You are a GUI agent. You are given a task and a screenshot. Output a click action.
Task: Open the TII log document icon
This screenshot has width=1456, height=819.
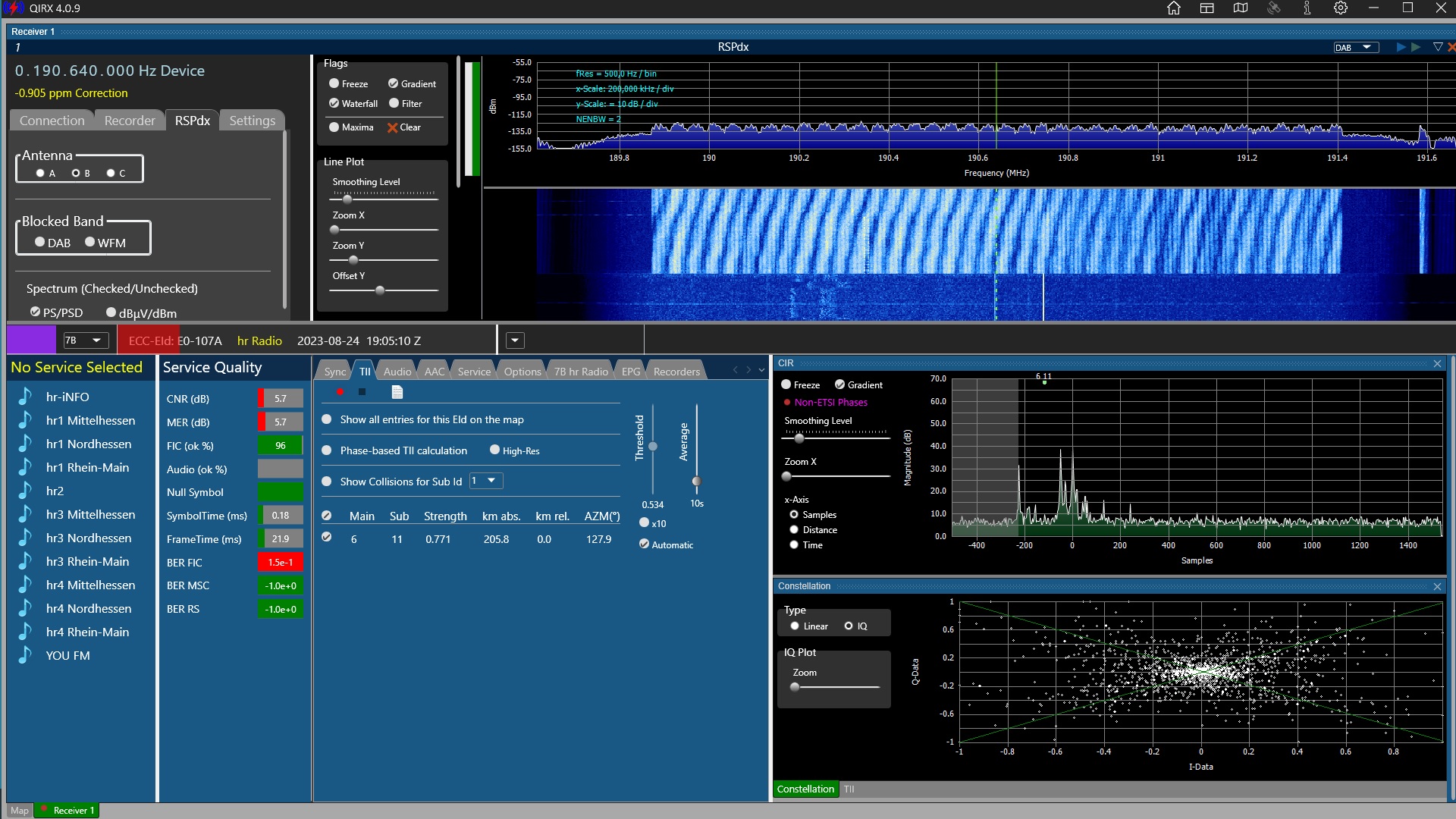(397, 392)
